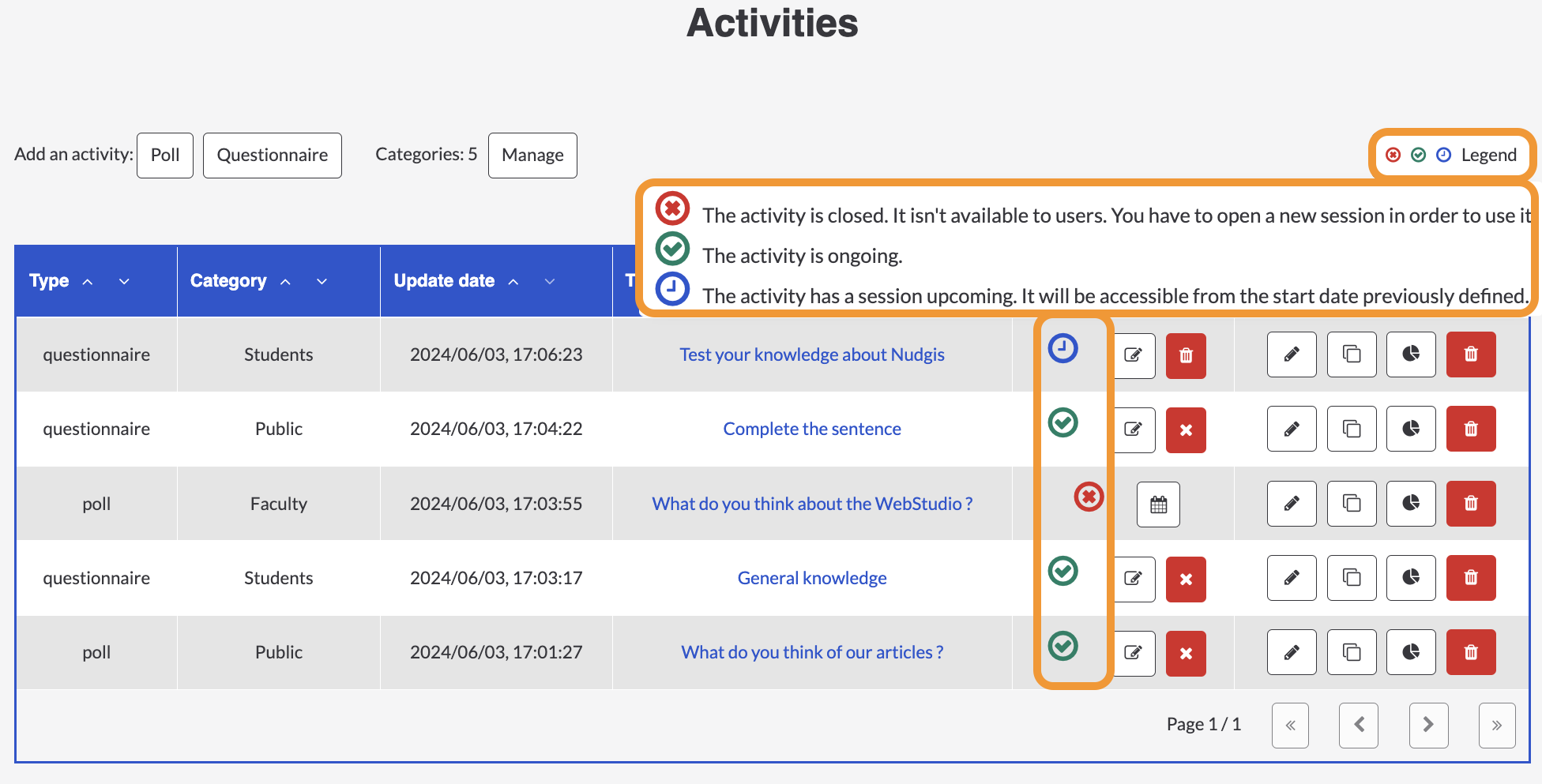Open What do you think of our articles link

coord(812,652)
